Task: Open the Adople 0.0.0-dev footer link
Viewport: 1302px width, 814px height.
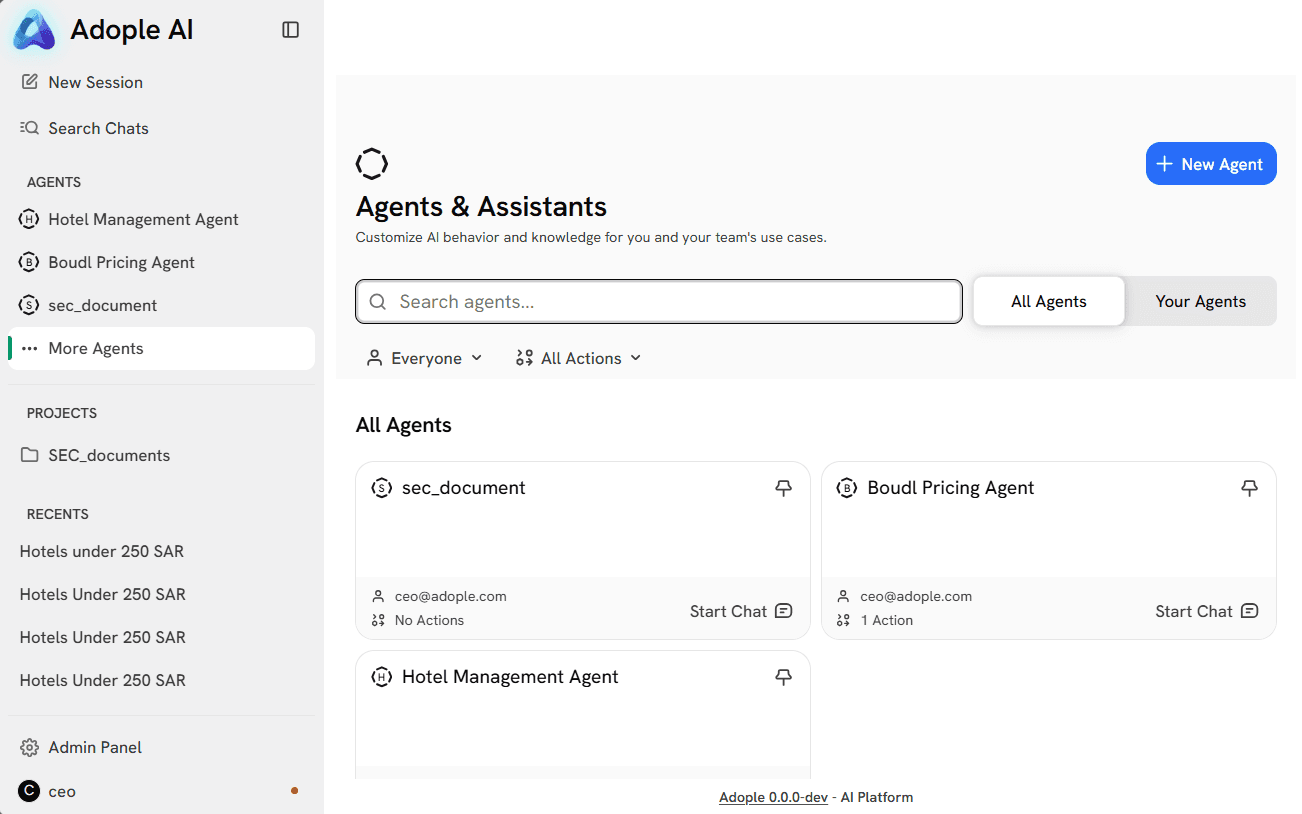Action: pos(773,797)
